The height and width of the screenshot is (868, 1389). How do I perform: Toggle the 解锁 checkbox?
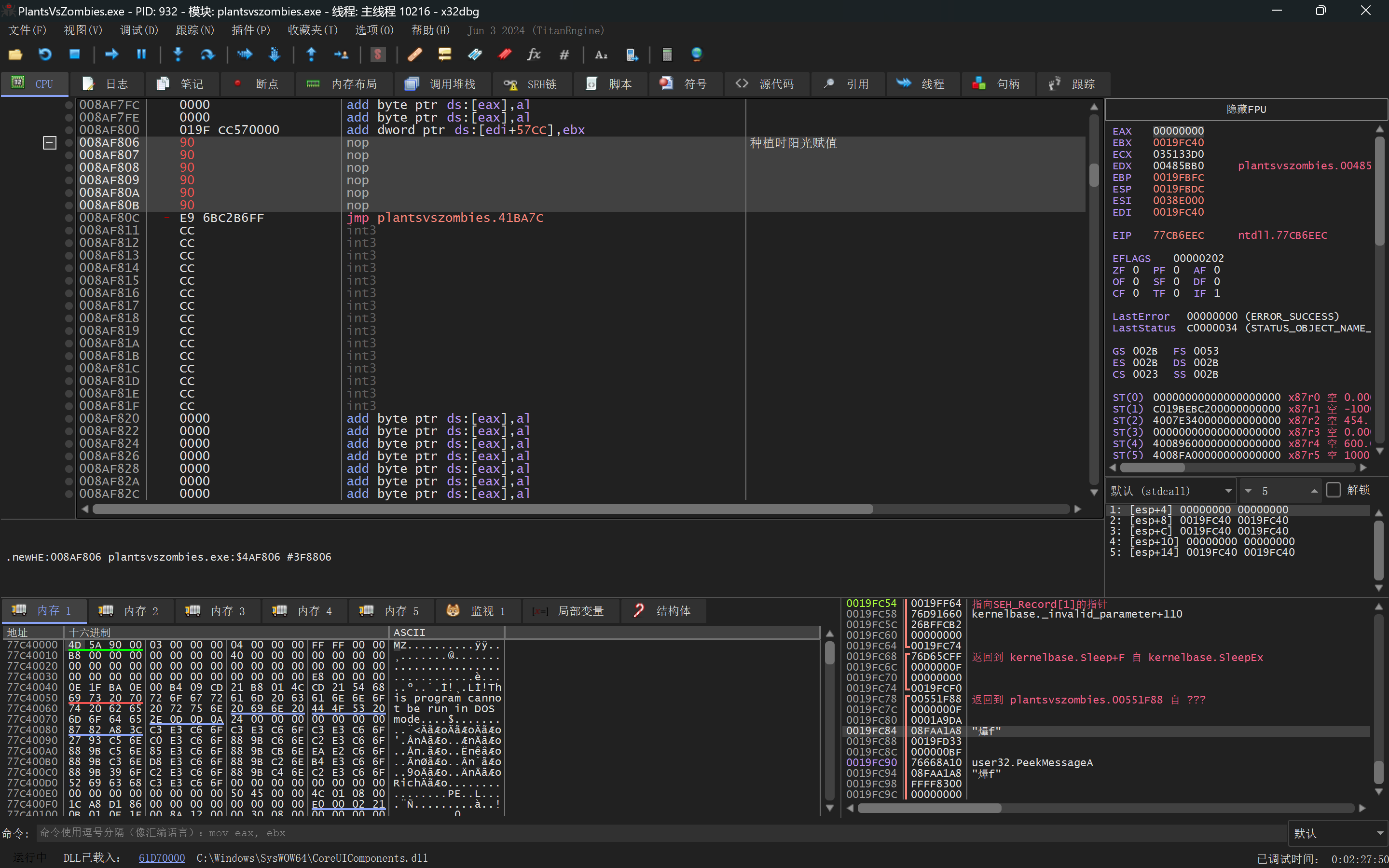[1334, 490]
